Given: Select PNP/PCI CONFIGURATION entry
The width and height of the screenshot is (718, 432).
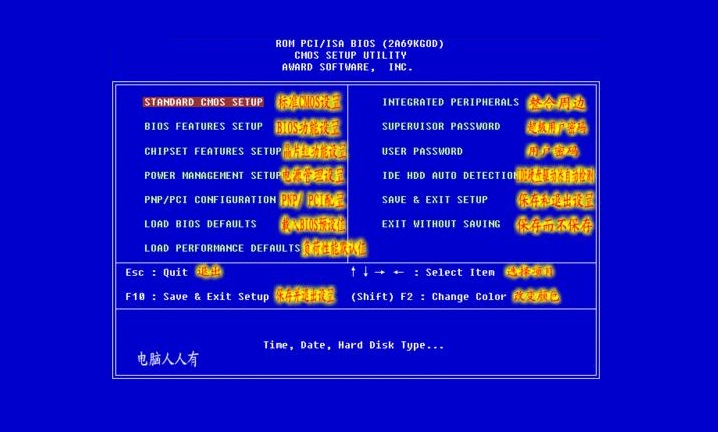Looking at the screenshot, I should point(210,200).
